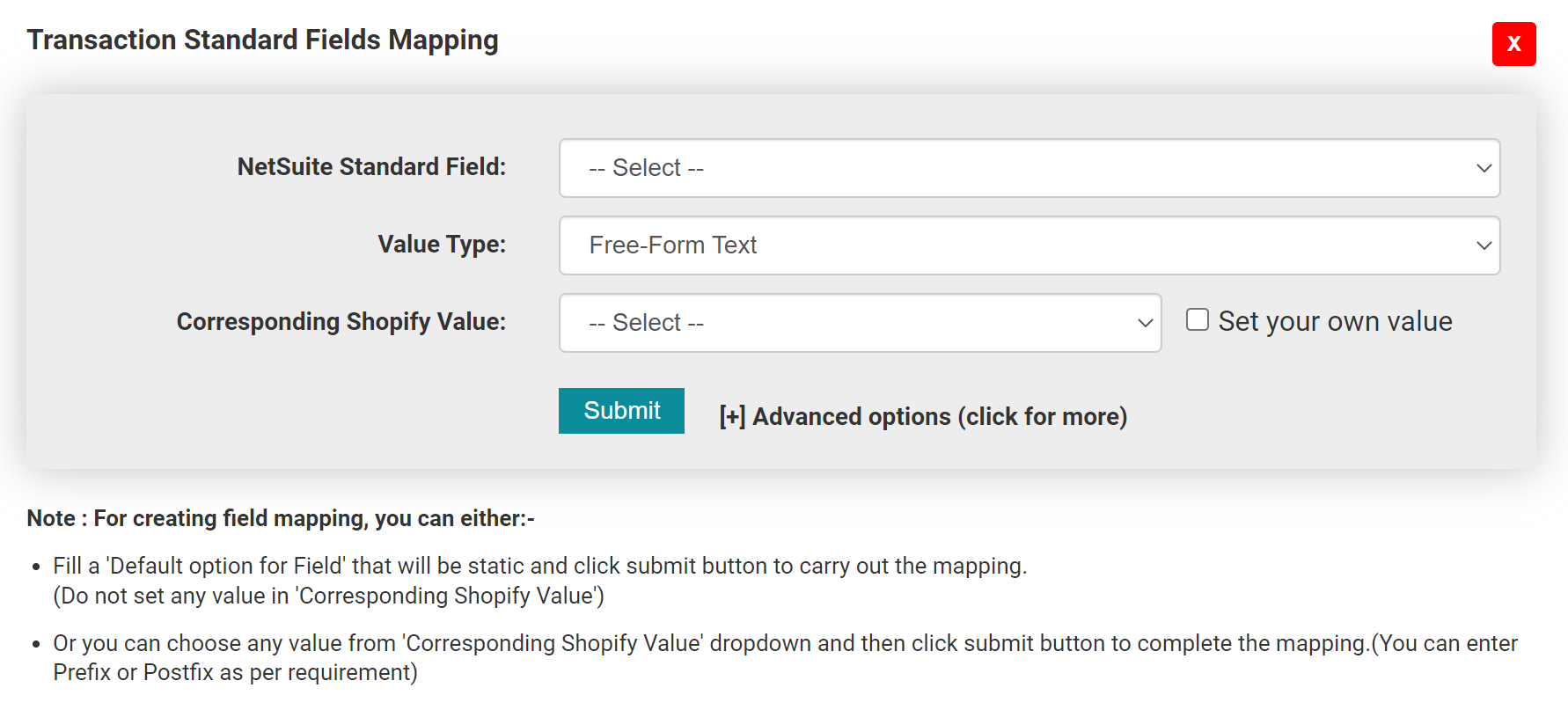Open the NetSuite Standard Field dropdown
Viewport: 1568px width, 710px height.
[1028, 168]
